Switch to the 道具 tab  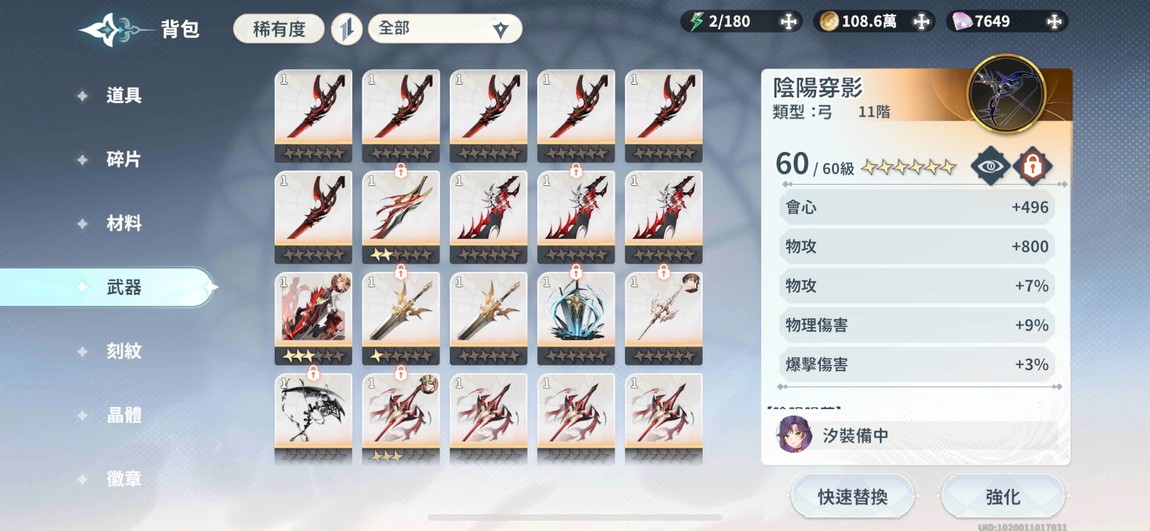tap(124, 95)
